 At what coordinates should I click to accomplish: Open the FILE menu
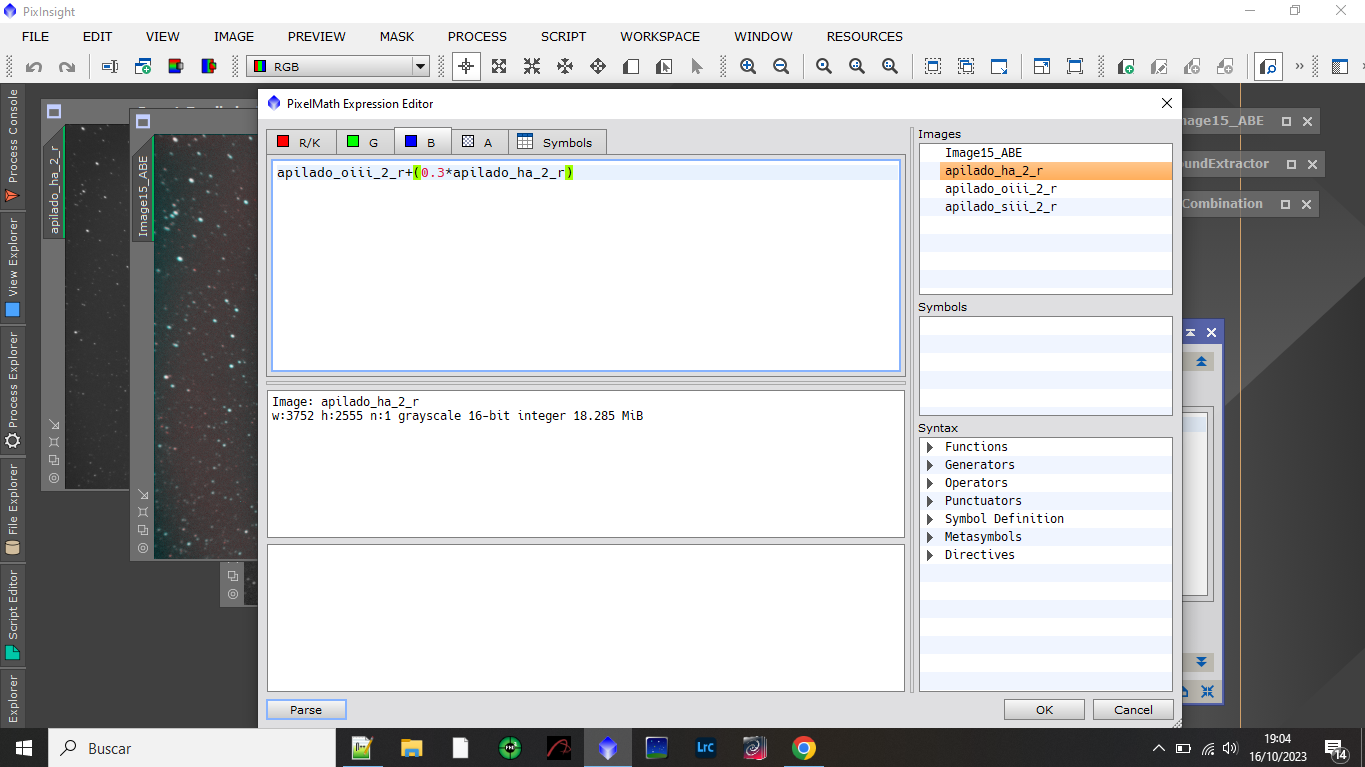pyautogui.click(x=35, y=36)
